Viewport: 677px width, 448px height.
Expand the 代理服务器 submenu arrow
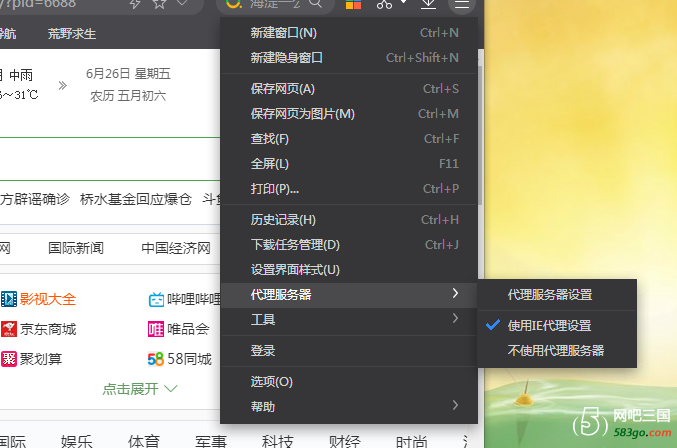455,293
